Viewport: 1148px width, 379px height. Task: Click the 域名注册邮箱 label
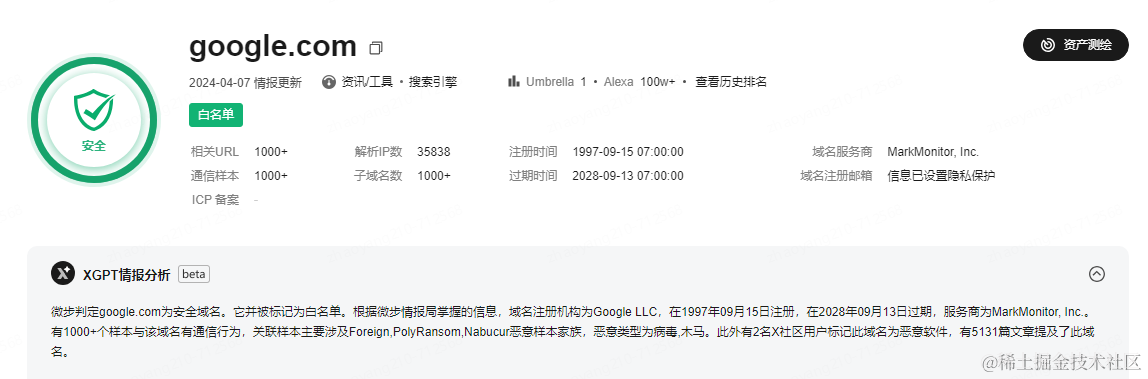click(x=837, y=176)
